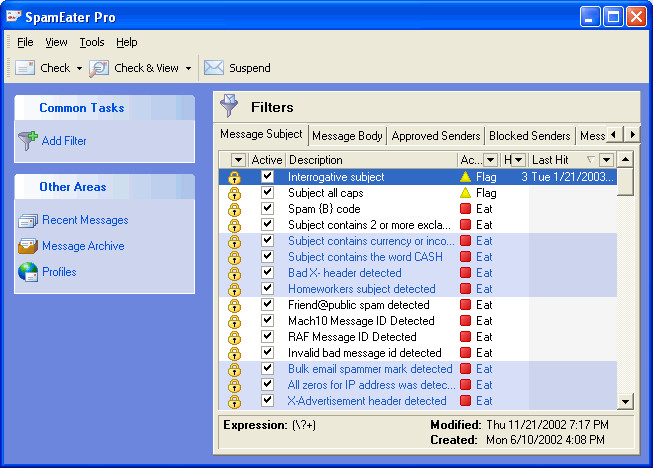Click the Check & View magnifier icon

tap(99, 68)
